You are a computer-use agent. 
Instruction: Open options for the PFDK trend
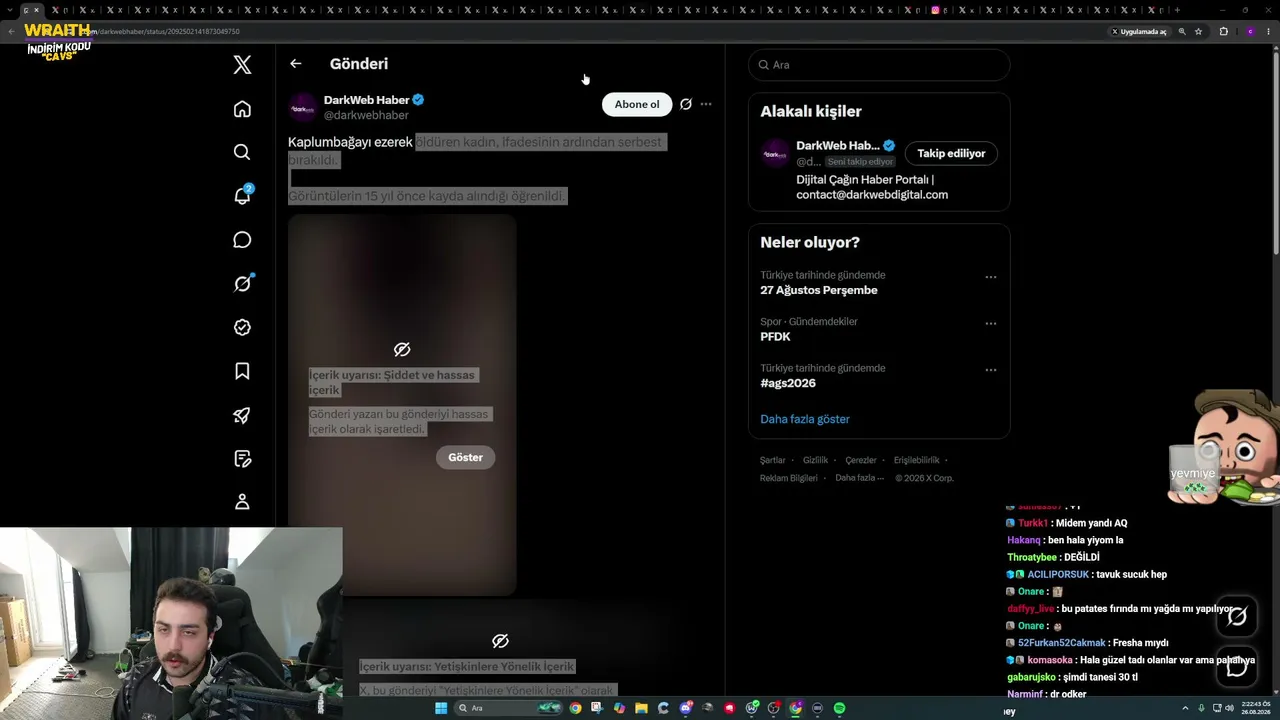[x=991, y=323]
